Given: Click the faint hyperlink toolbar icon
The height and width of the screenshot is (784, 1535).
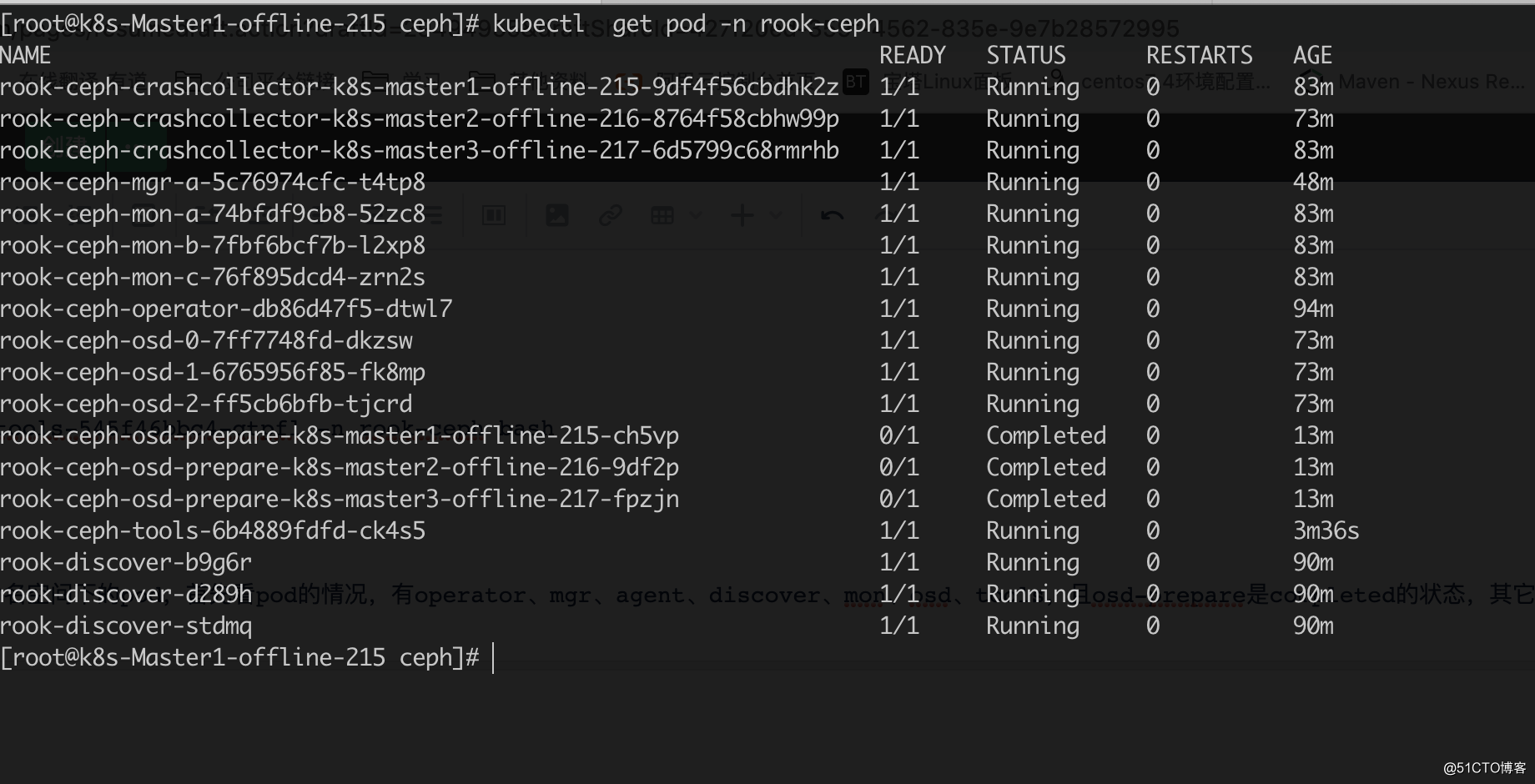Looking at the screenshot, I should 610,215.
